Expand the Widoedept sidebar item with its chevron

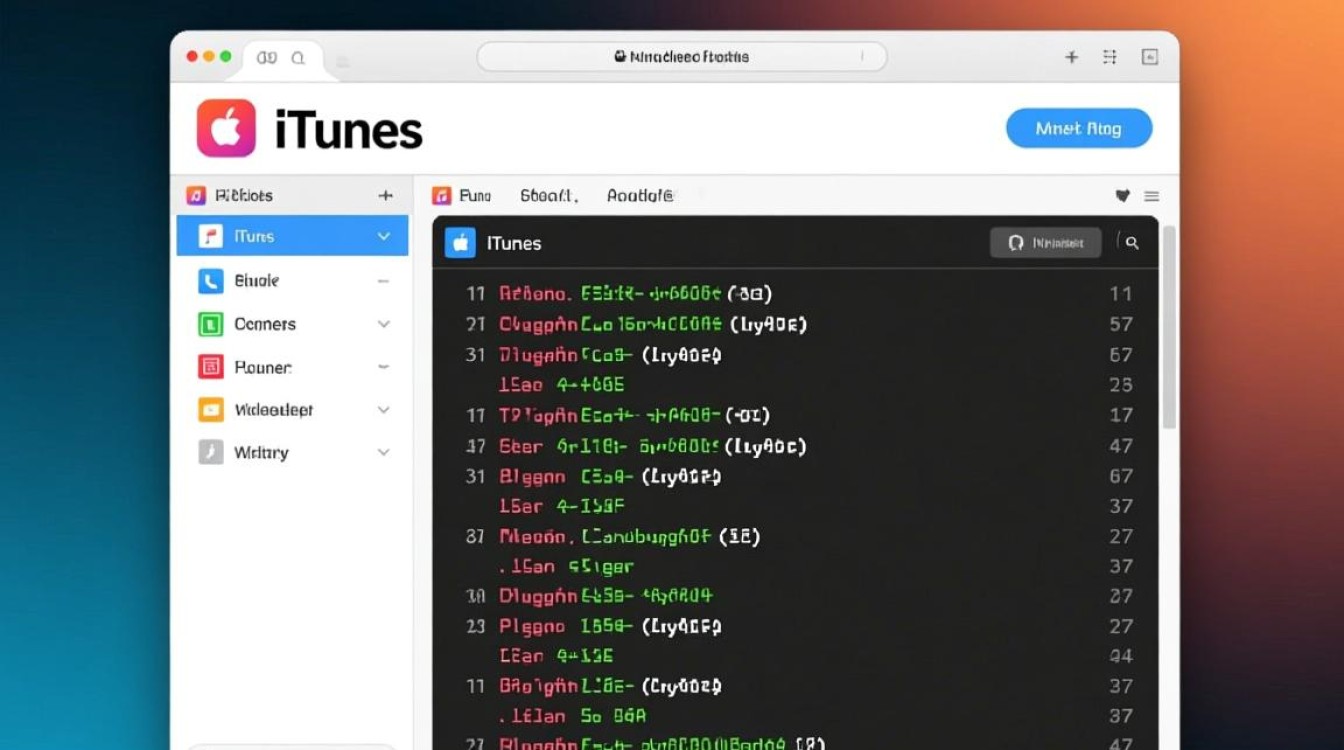point(383,410)
